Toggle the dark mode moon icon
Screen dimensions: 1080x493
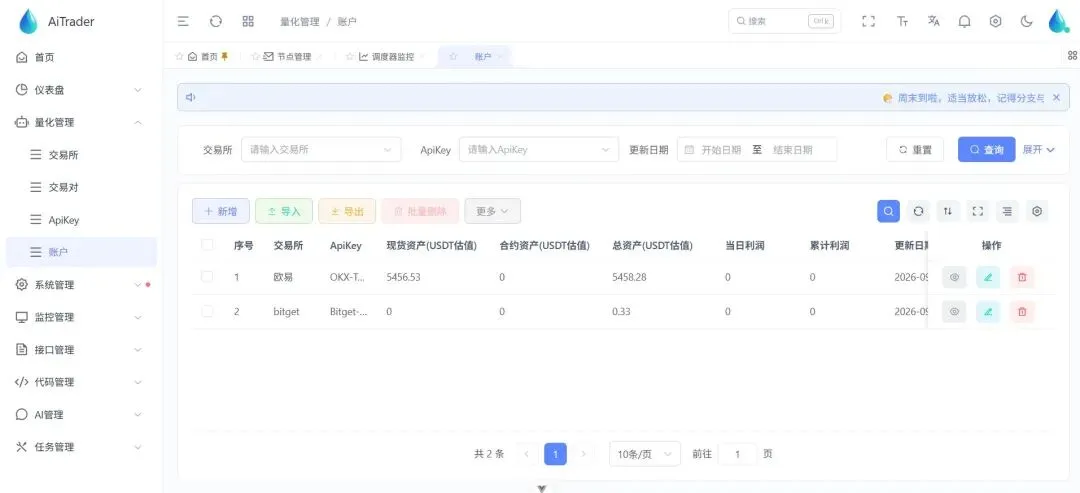[1026, 21]
